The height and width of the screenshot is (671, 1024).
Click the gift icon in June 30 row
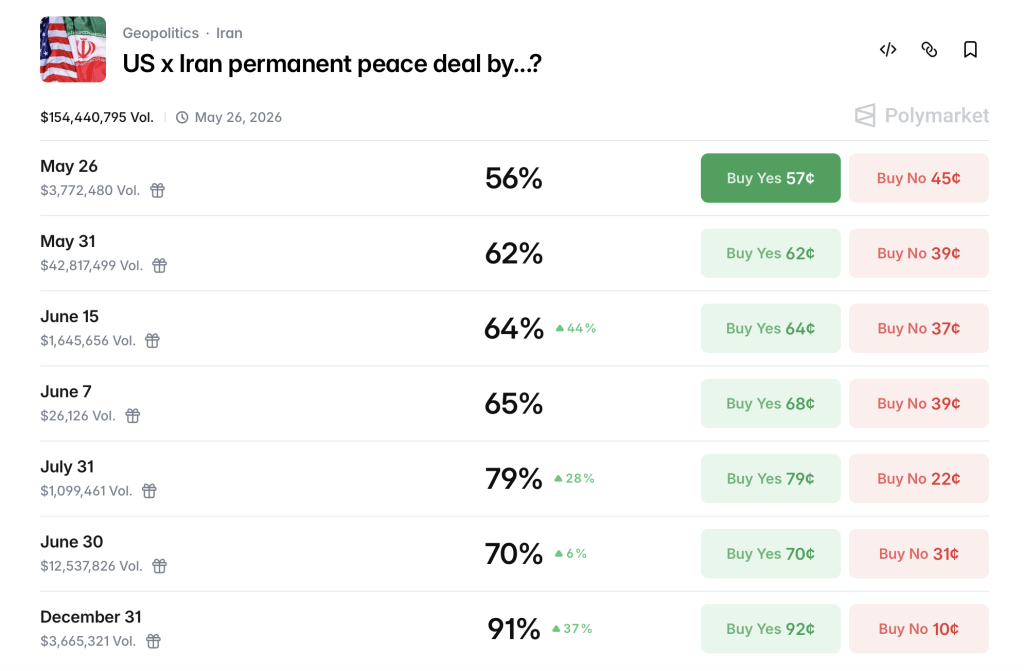[x=159, y=566]
